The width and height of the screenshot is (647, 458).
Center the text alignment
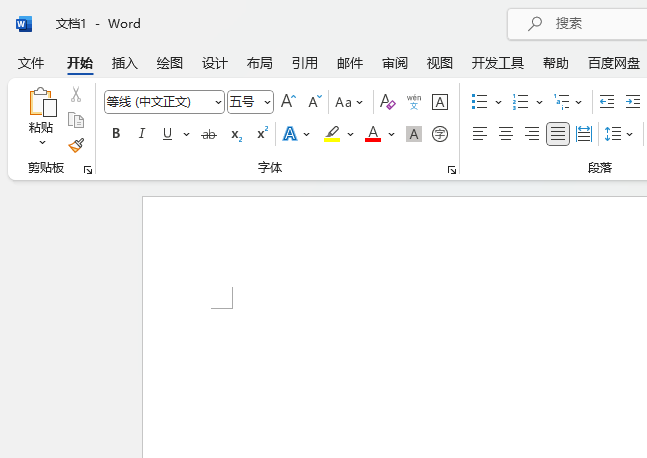pyautogui.click(x=506, y=134)
